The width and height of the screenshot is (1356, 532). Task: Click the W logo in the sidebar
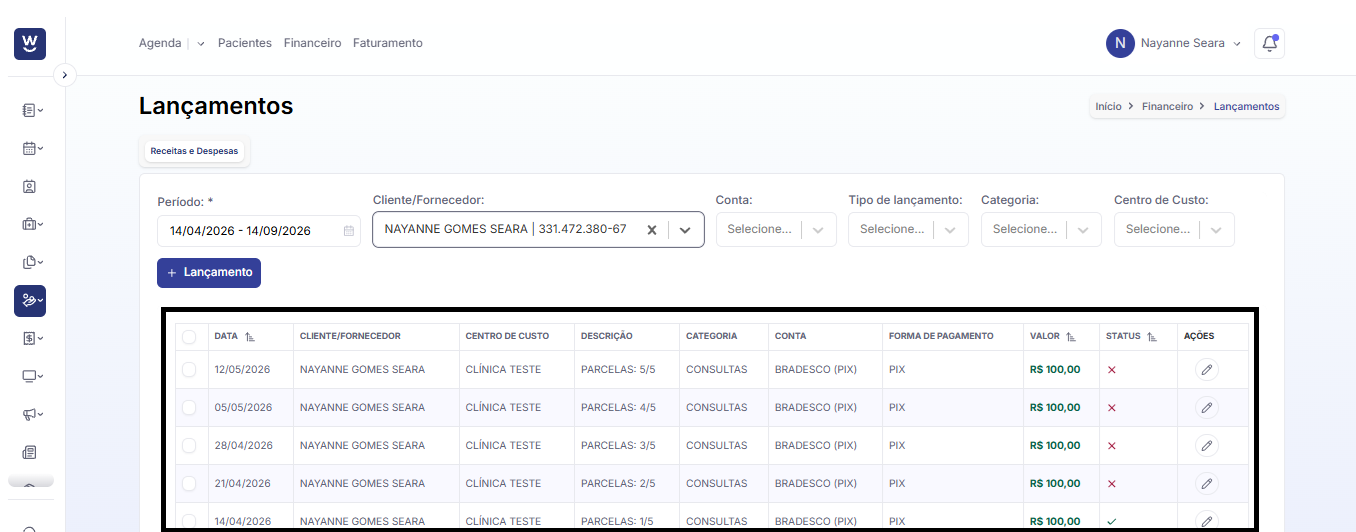point(30,43)
